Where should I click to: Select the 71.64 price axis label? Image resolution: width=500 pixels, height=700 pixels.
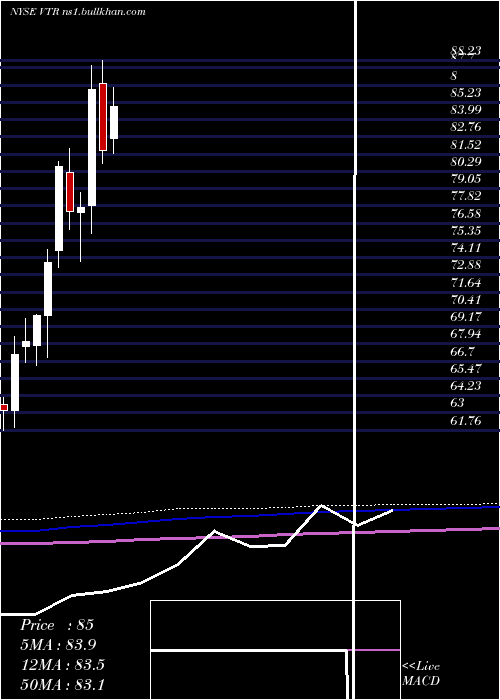466,282
